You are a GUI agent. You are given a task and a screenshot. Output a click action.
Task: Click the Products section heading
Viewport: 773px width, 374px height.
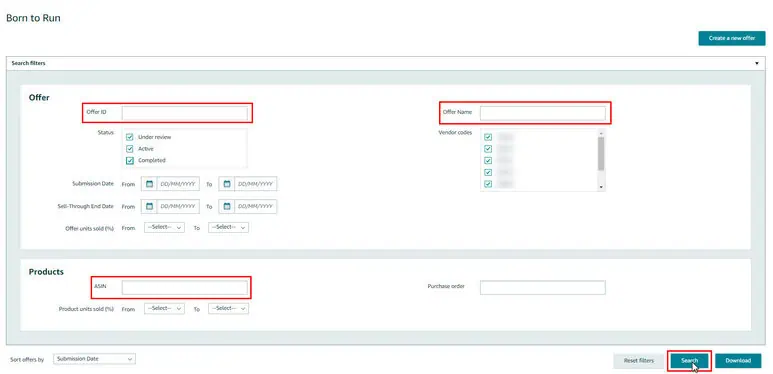(x=46, y=272)
